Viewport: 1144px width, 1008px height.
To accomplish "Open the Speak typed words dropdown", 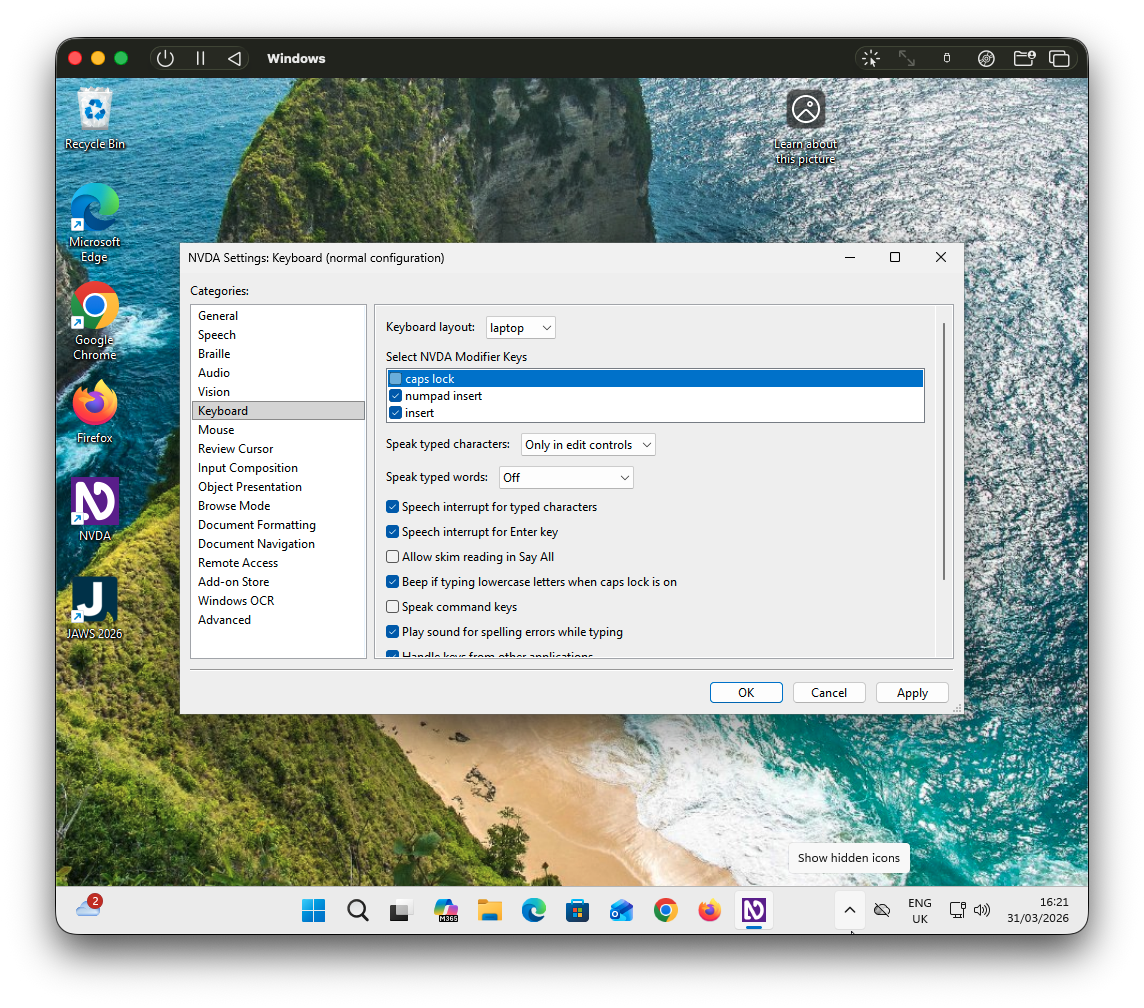I will [x=566, y=477].
